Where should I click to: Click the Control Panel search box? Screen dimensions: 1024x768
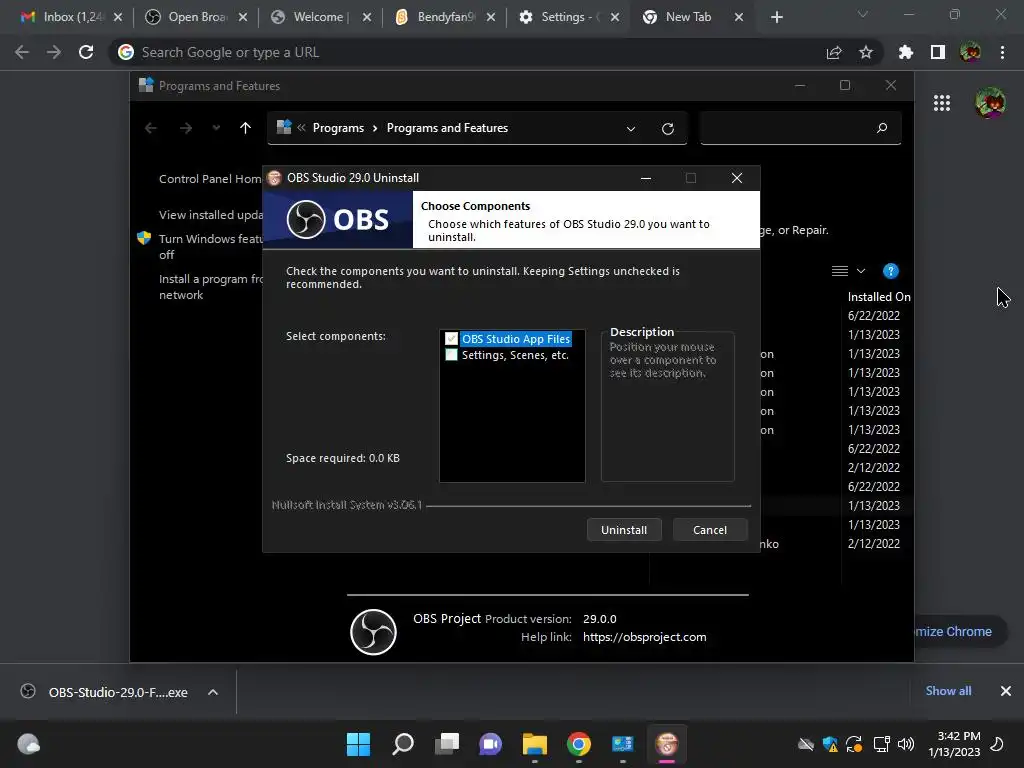point(800,128)
